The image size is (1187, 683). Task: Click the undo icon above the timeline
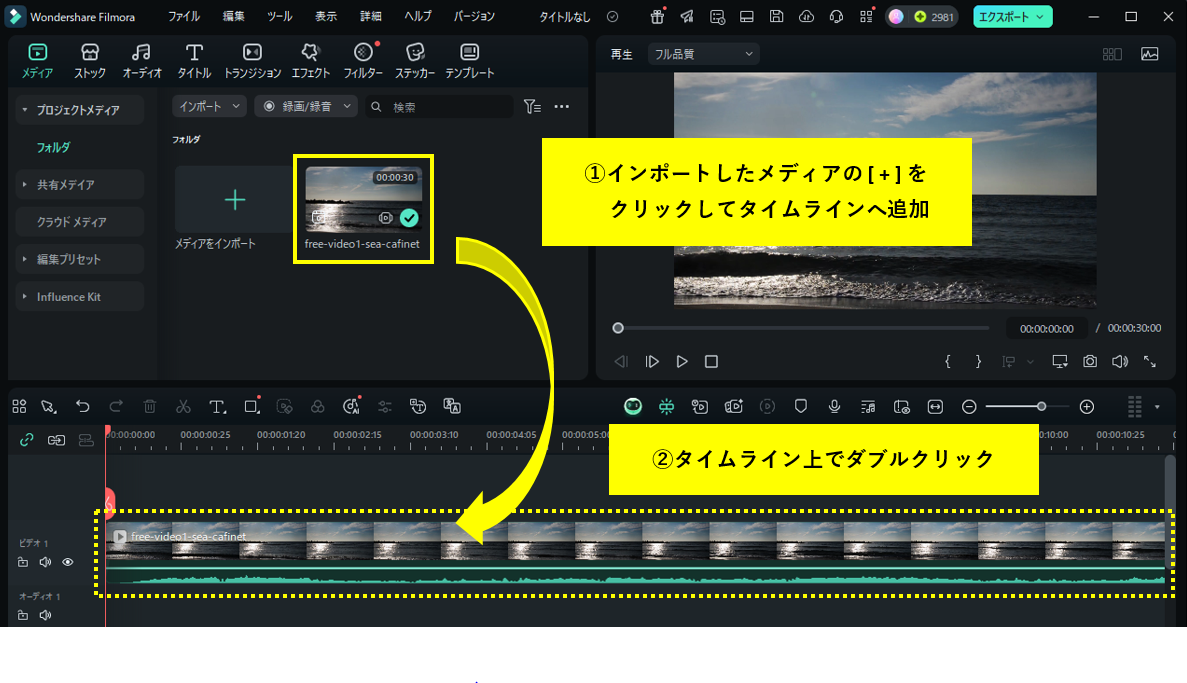(83, 406)
